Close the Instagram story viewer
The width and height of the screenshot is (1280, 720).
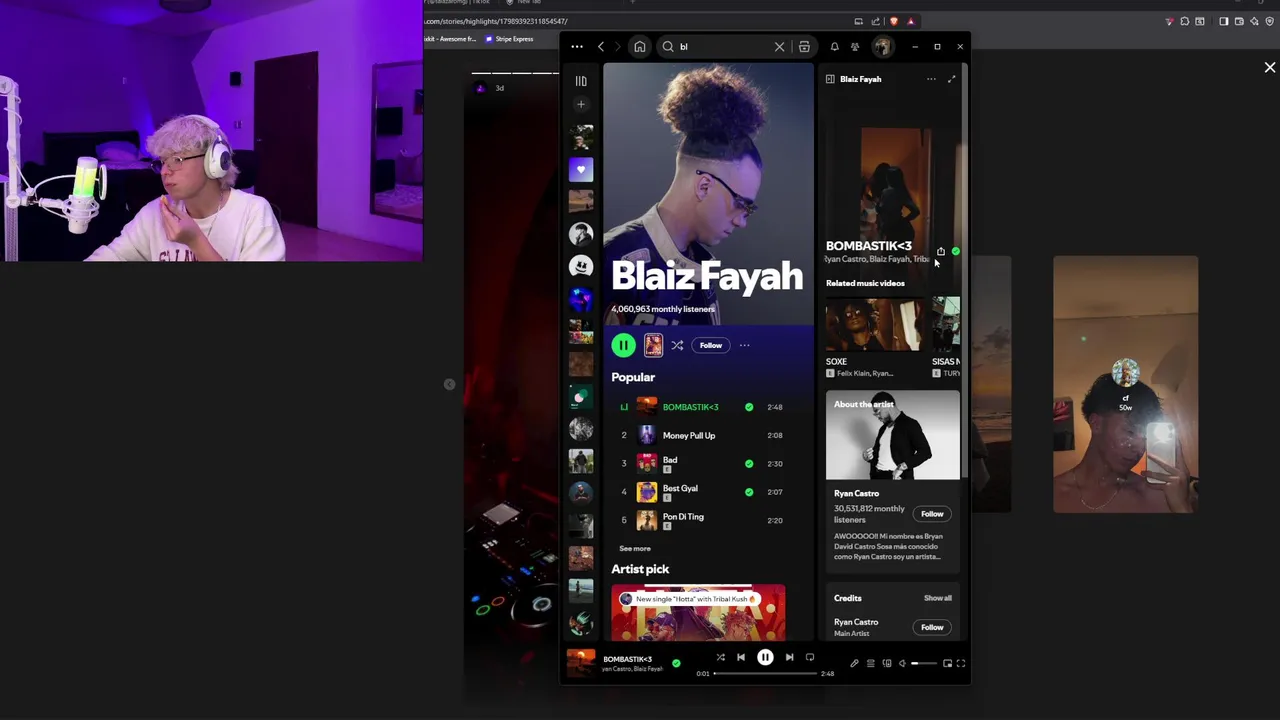pos(1270,67)
